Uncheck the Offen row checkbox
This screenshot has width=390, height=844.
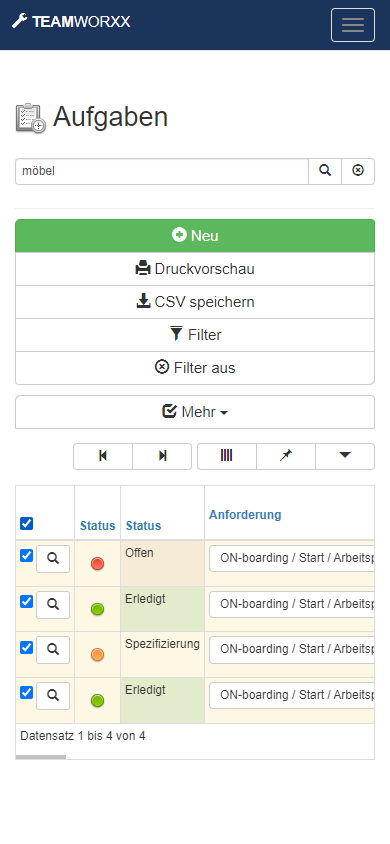(26, 555)
